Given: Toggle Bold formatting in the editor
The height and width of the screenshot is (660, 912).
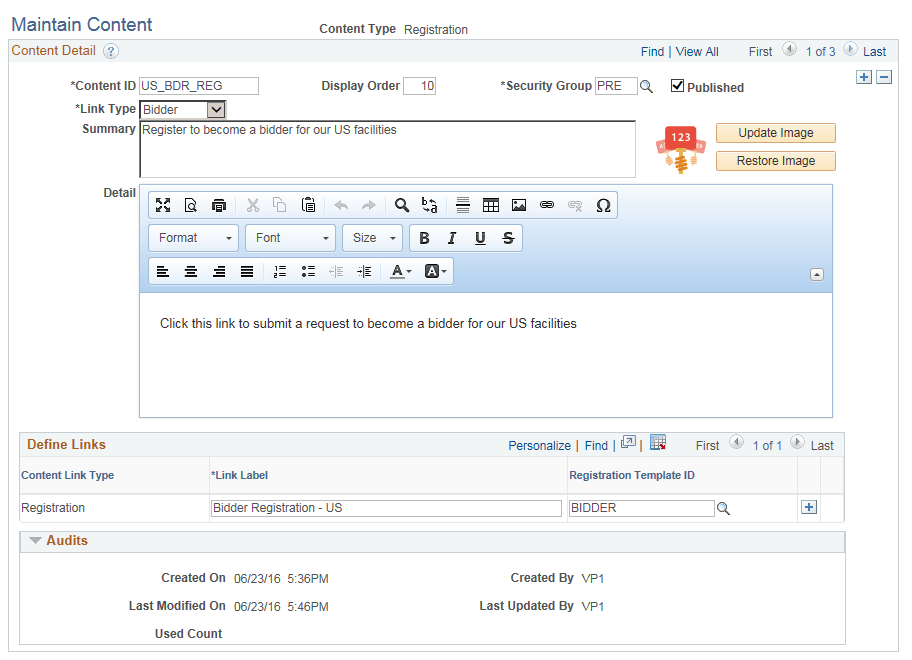Looking at the screenshot, I should click(x=424, y=238).
